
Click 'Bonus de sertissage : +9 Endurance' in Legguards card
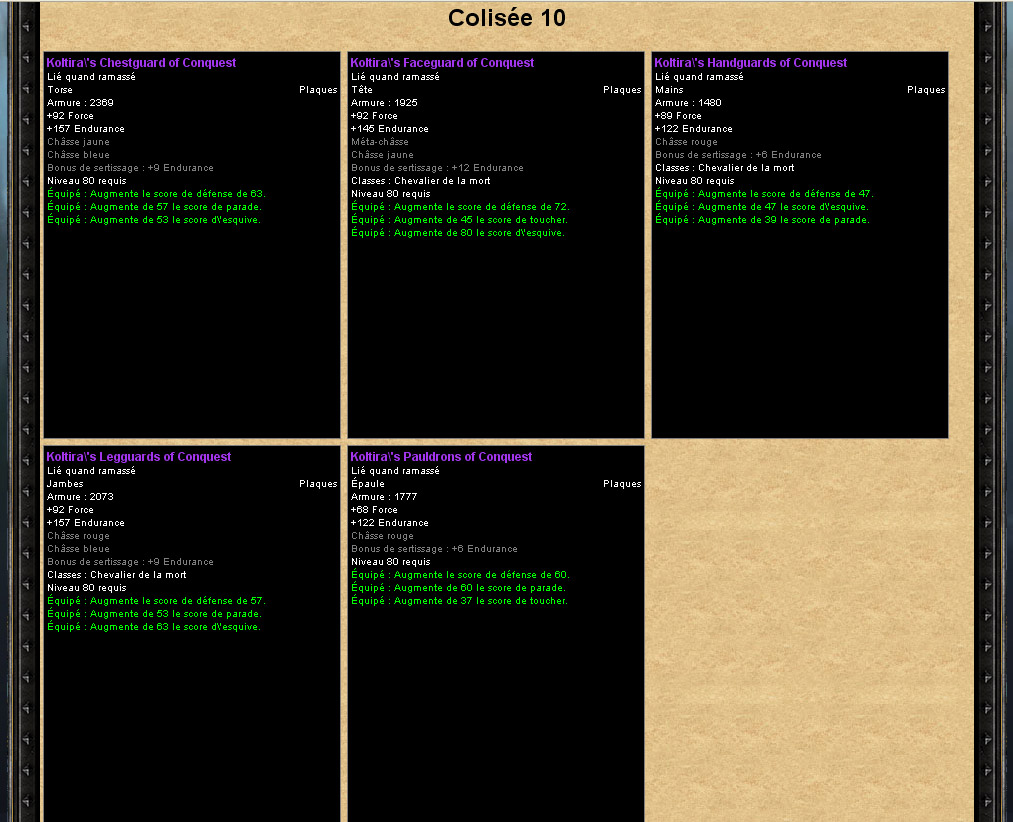coord(130,562)
